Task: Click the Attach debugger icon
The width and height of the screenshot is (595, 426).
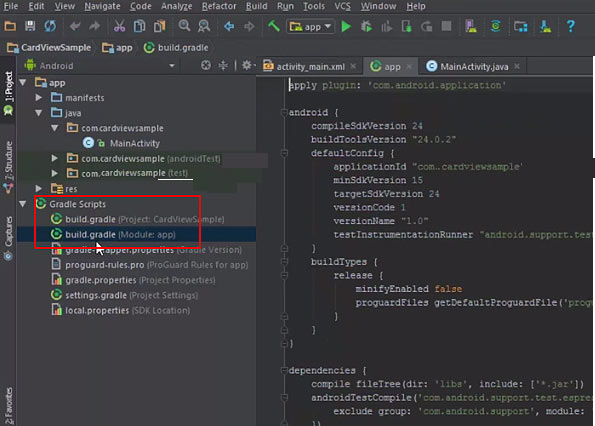Action: pos(406,27)
